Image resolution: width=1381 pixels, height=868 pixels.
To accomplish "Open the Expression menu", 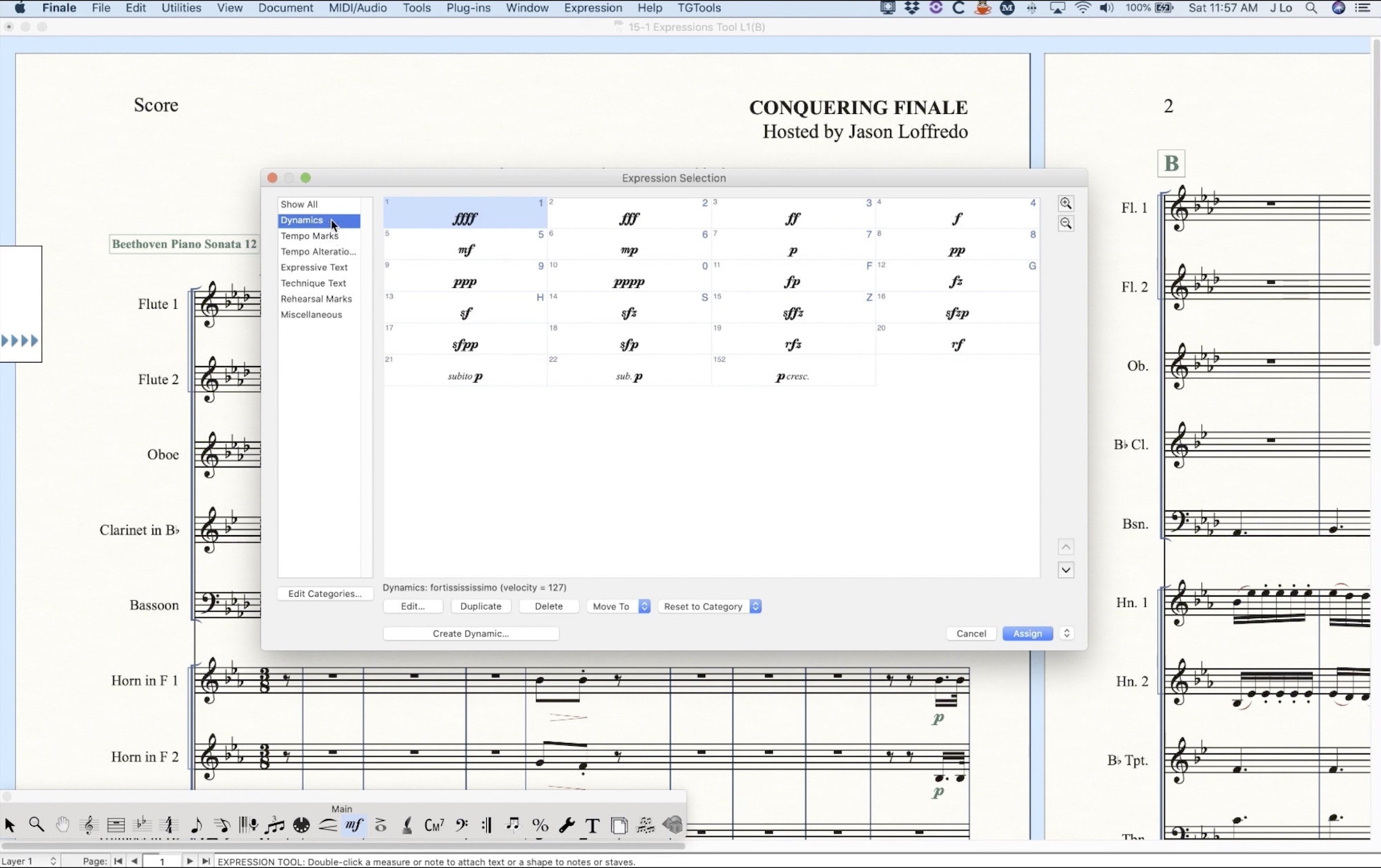I will tap(592, 8).
